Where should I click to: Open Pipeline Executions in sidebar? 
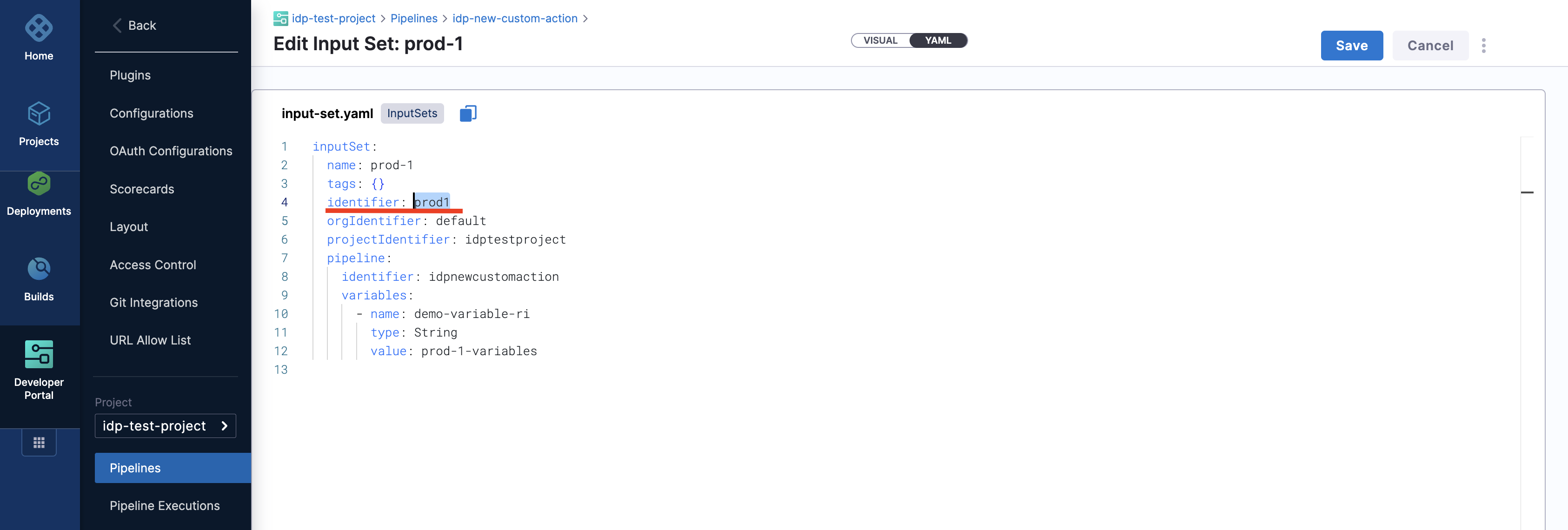tap(164, 506)
